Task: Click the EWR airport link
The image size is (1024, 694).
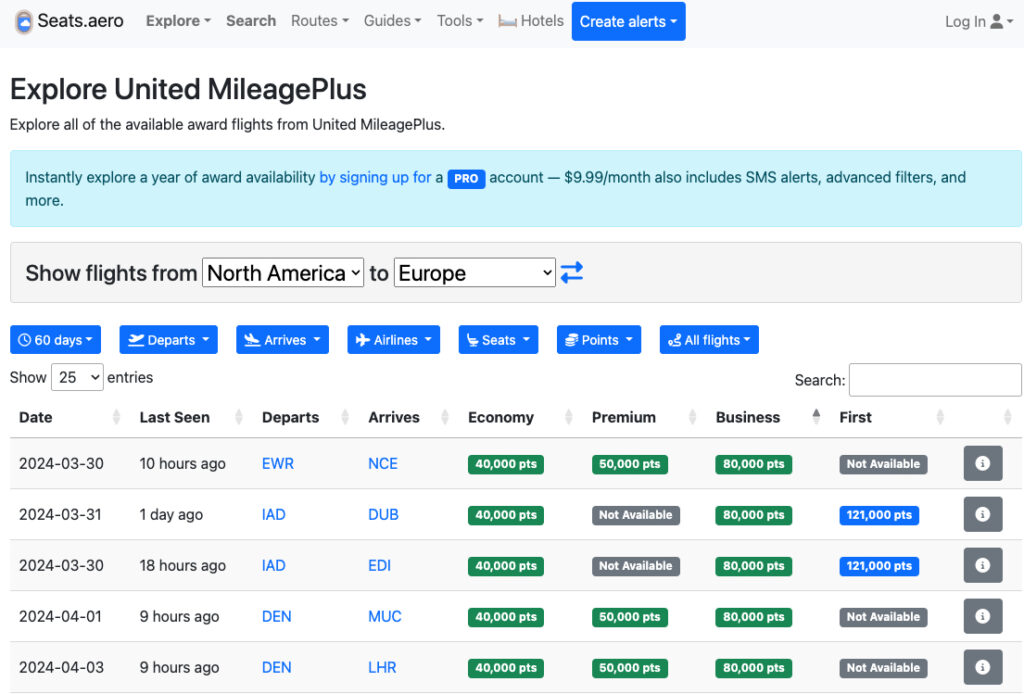Action: (277, 463)
